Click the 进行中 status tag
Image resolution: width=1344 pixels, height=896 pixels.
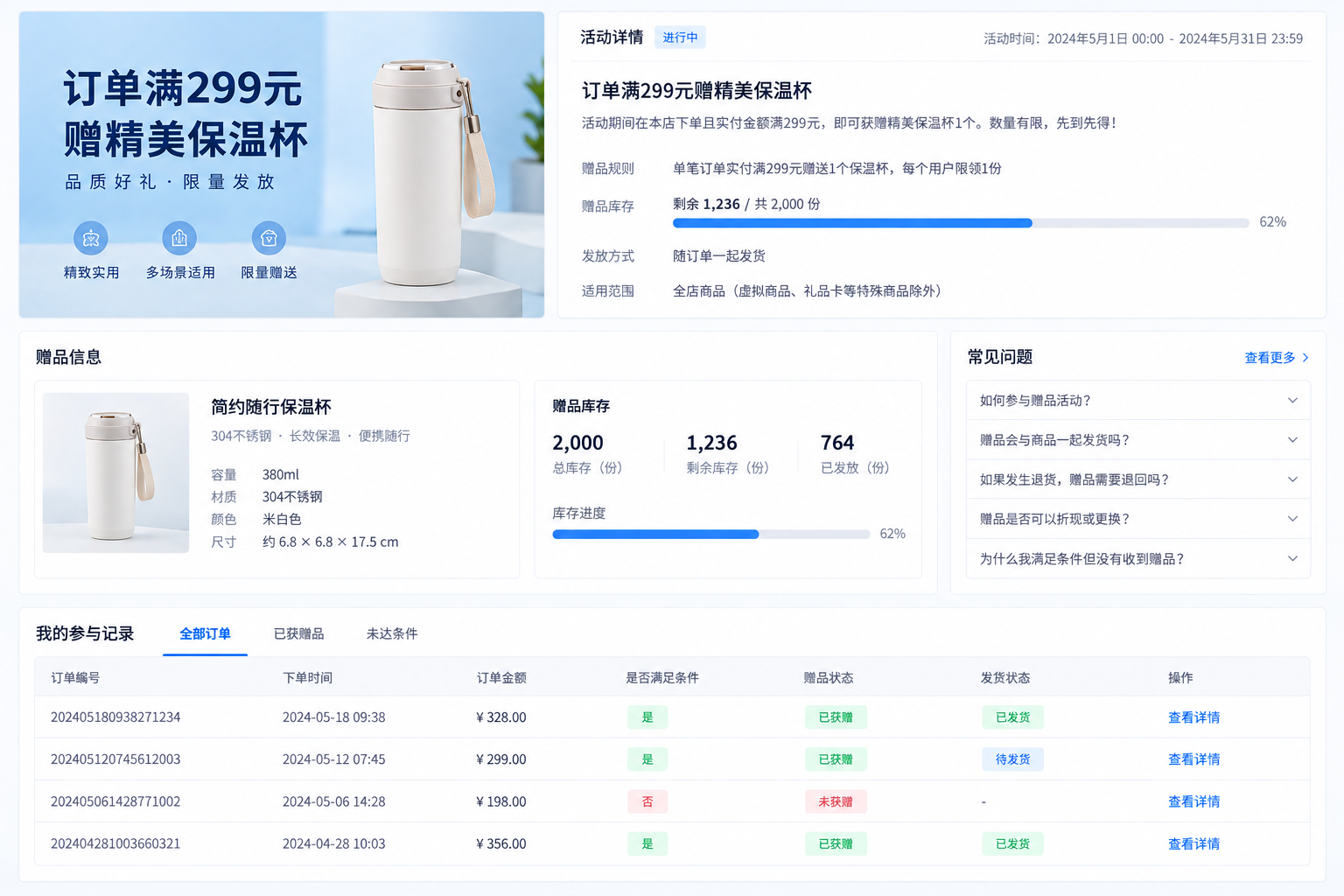680,37
